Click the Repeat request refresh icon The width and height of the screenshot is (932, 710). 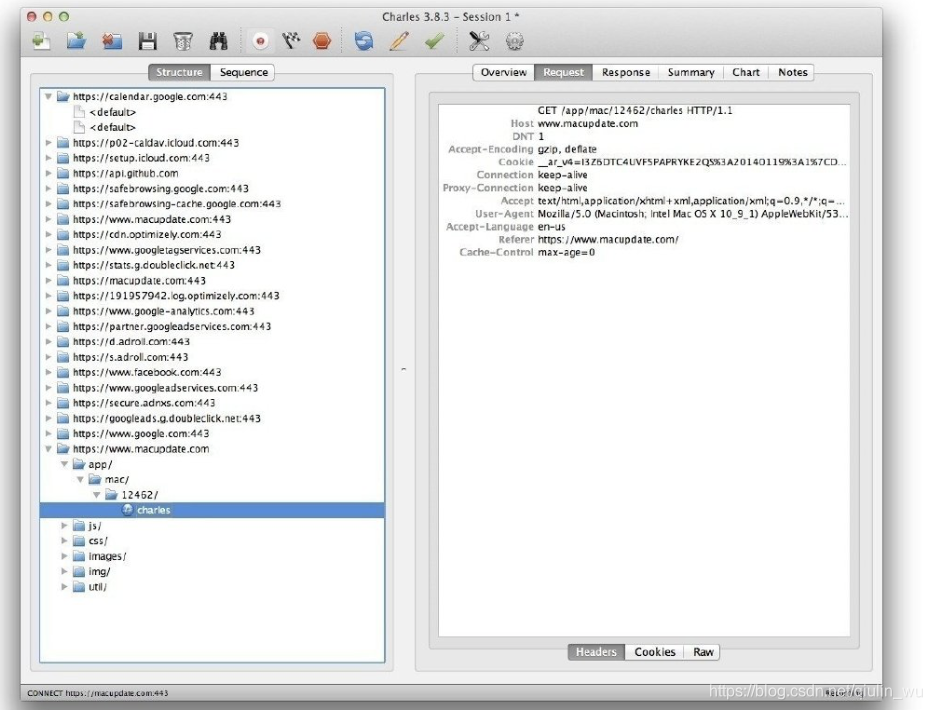[x=364, y=41]
